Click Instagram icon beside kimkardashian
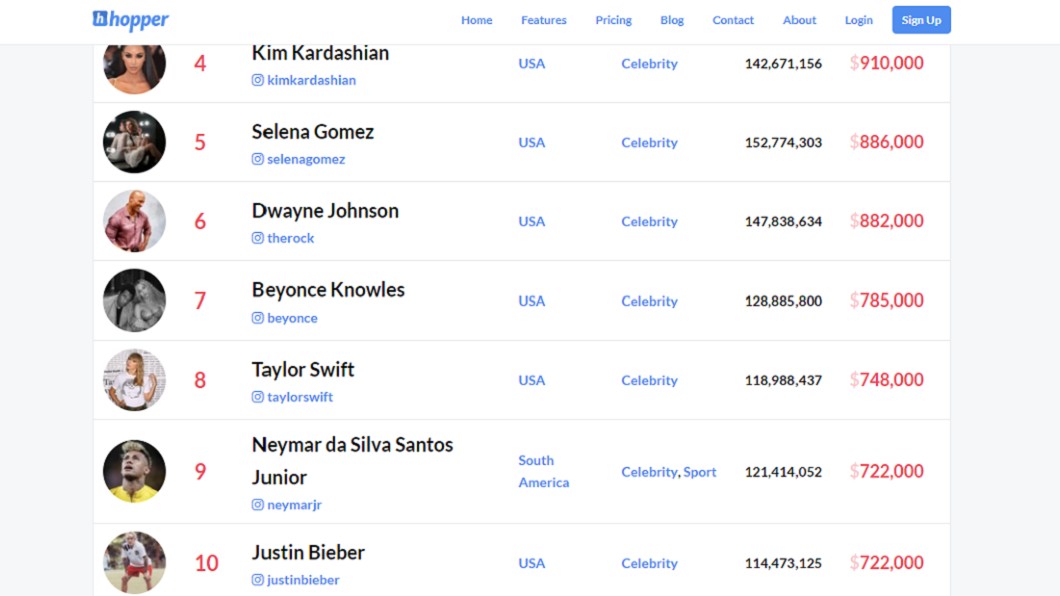This screenshot has width=1060, height=596. pyautogui.click(x=258, y=80)
